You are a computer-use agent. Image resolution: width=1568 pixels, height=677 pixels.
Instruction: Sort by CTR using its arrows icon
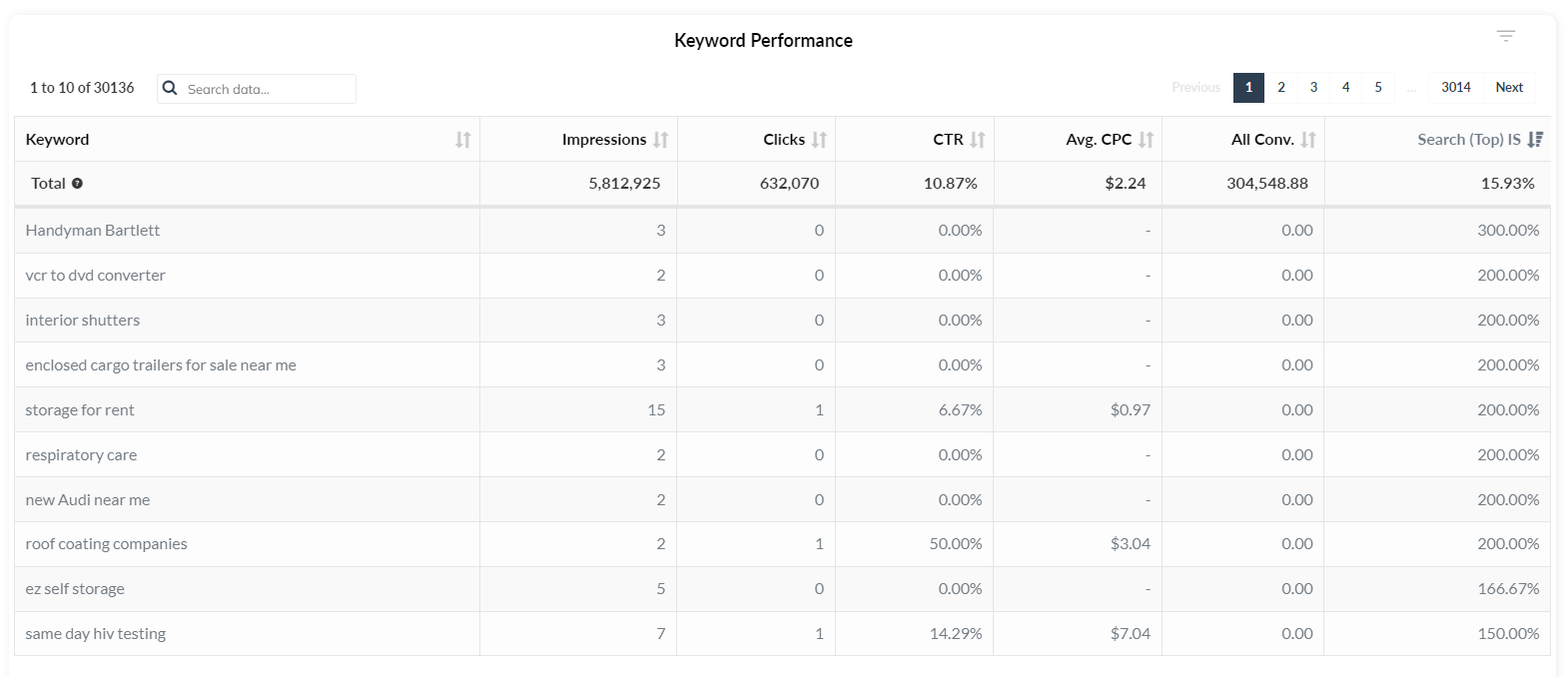point(977,140)
